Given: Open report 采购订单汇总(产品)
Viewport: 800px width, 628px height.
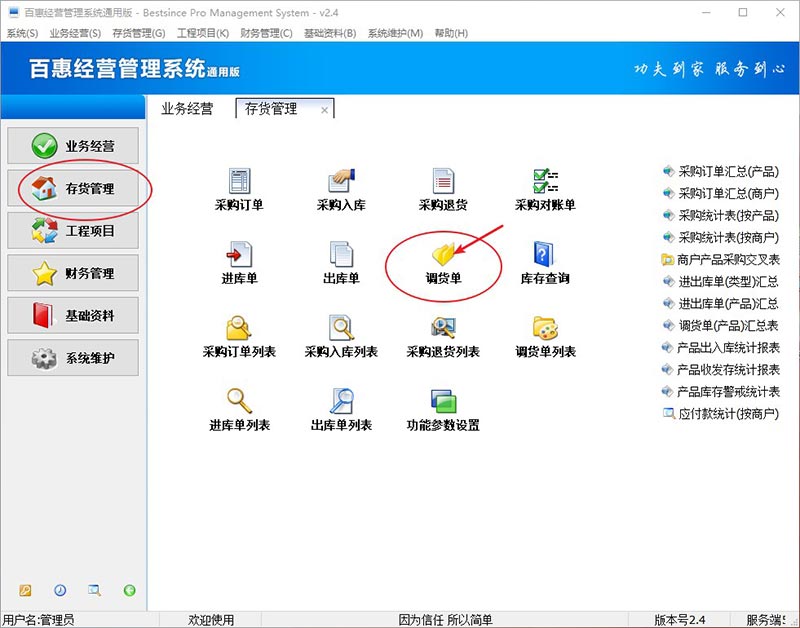Looking at the screenshot, I should point(721,171).
